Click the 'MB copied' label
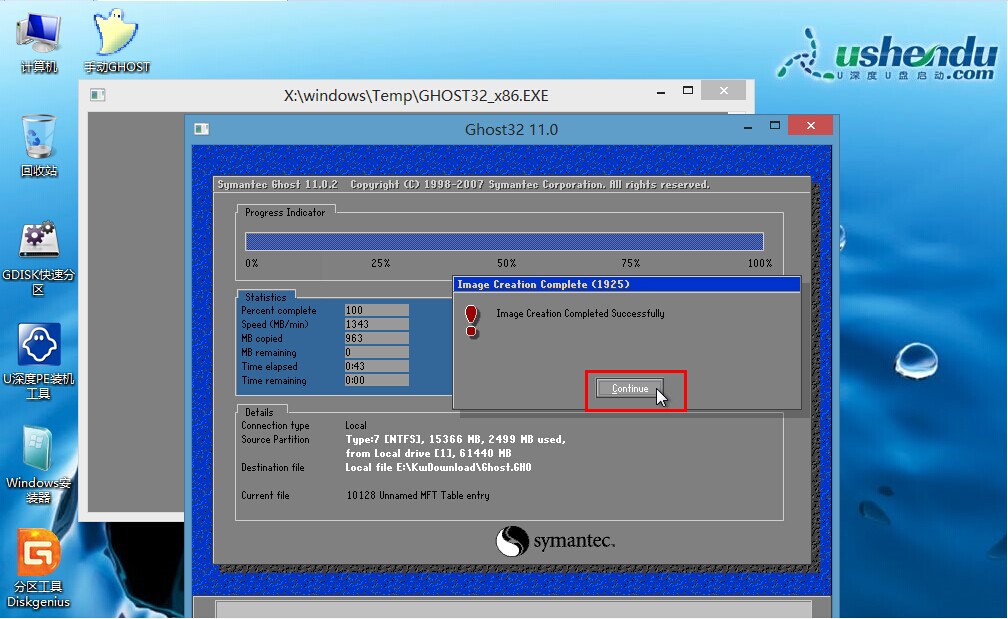Screen dimensions: 1008x619 point(262,339)
